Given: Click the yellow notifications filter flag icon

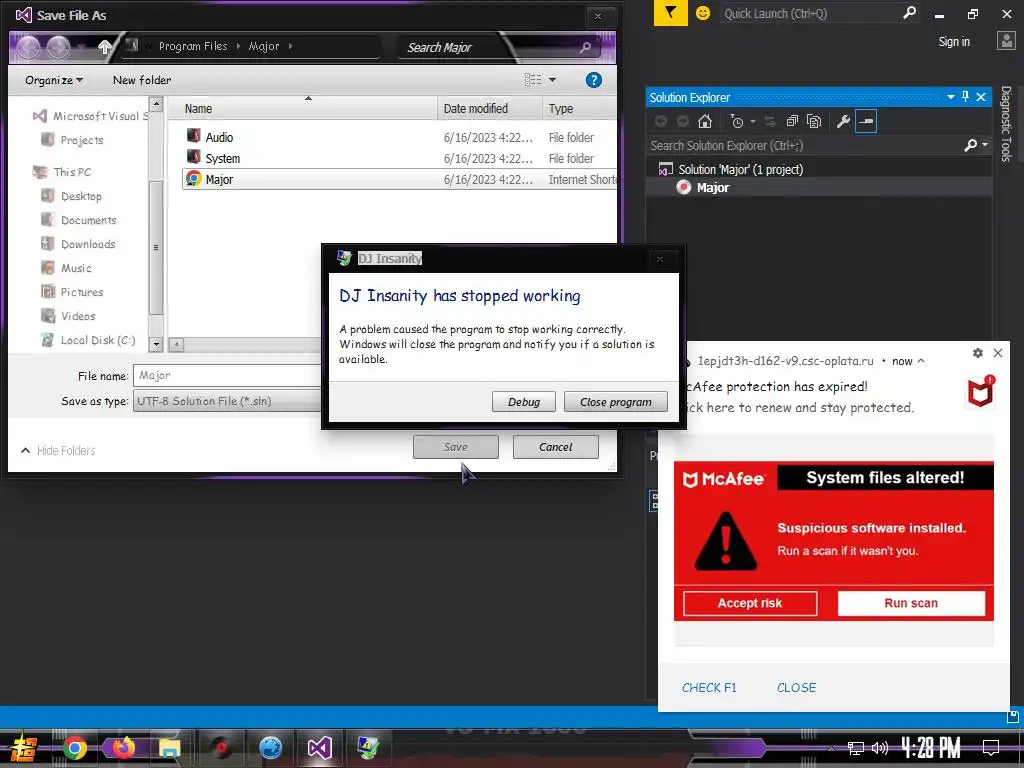Looking at the screenshot, I should pos(671,13).
